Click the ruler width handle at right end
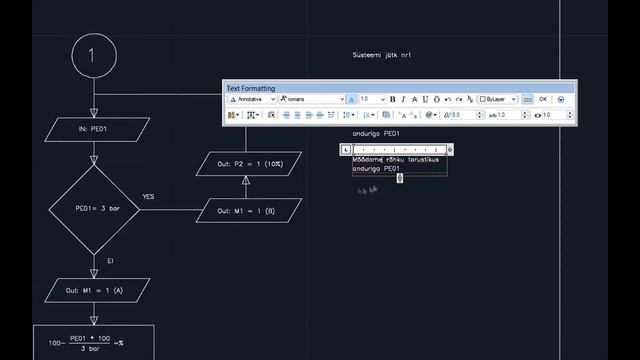Viewport: 640px width, 360px height. click(450, 150)
